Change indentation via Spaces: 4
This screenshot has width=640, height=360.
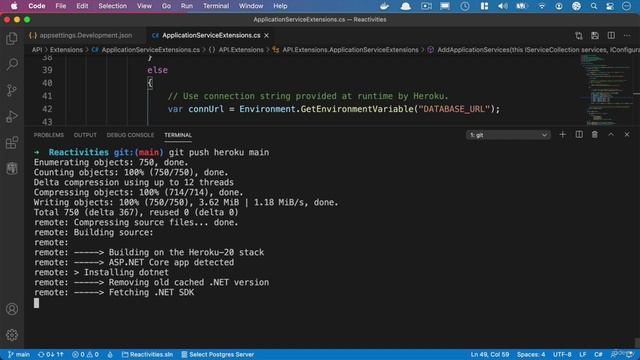click(x=531, y=354)
